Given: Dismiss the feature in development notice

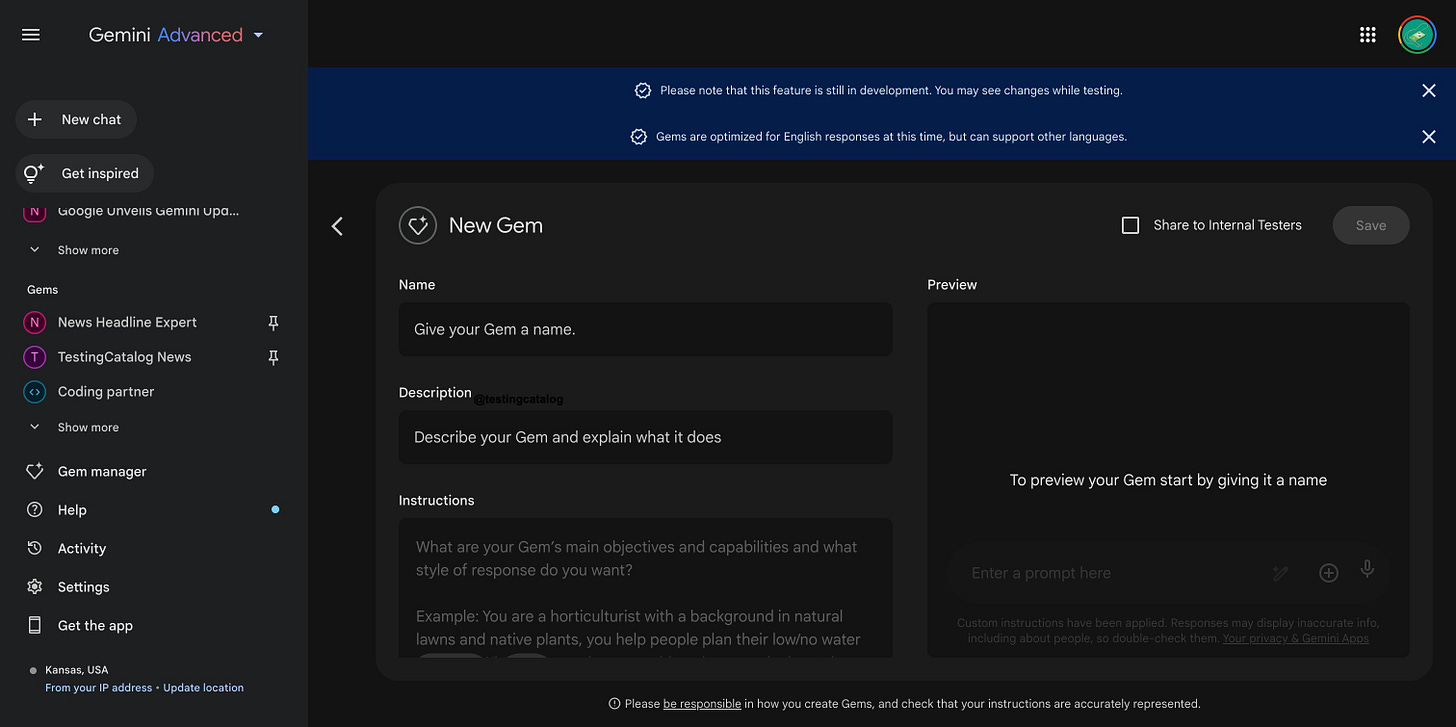Looking at the screenshot, I should point(1429,91).
